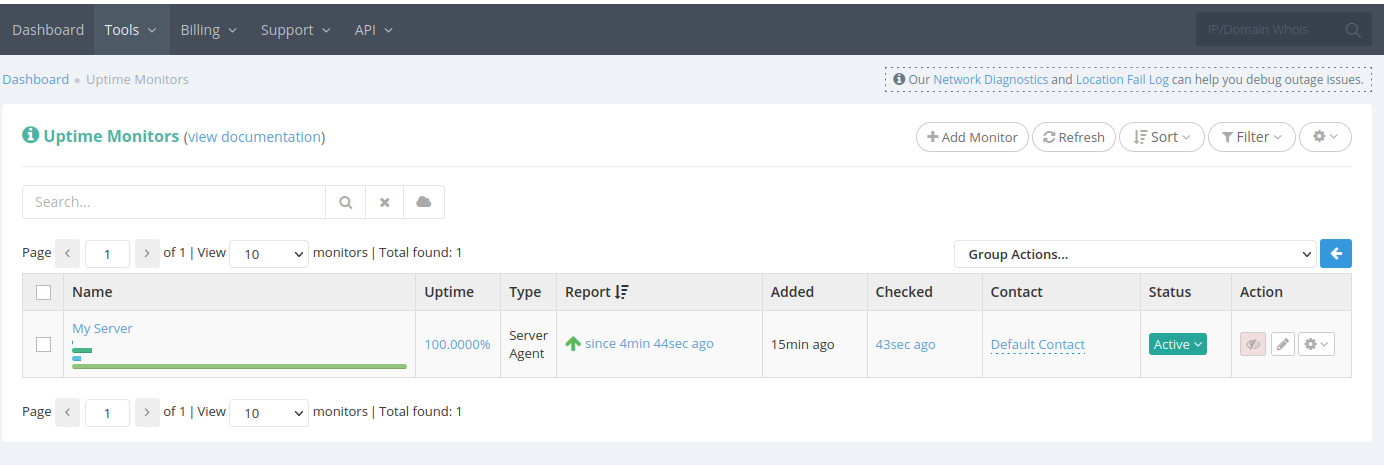Click the green uptime bar under My Server

(x=239, y=367)
